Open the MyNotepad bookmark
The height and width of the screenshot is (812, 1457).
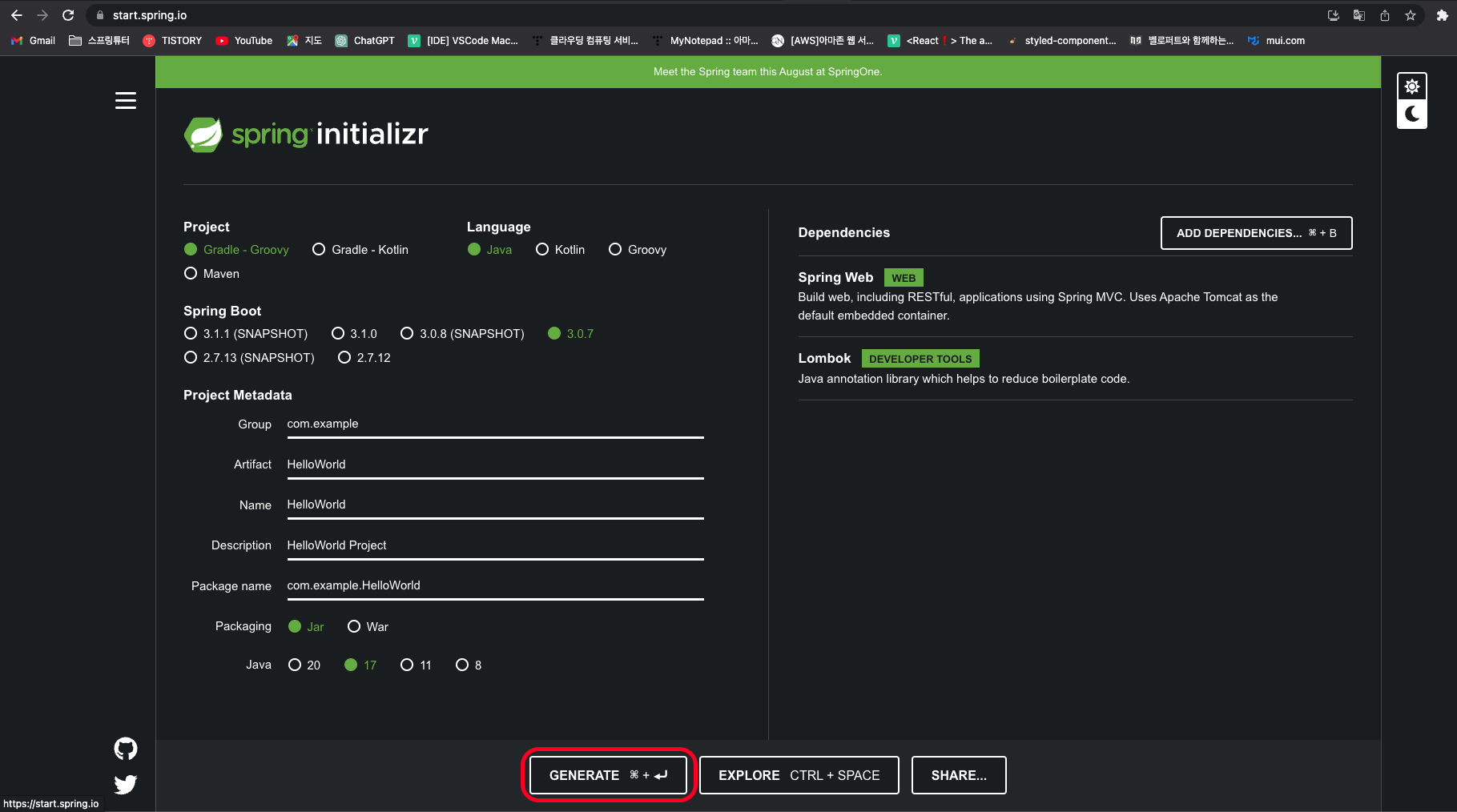pyautogui.click(x=705, y=41)
